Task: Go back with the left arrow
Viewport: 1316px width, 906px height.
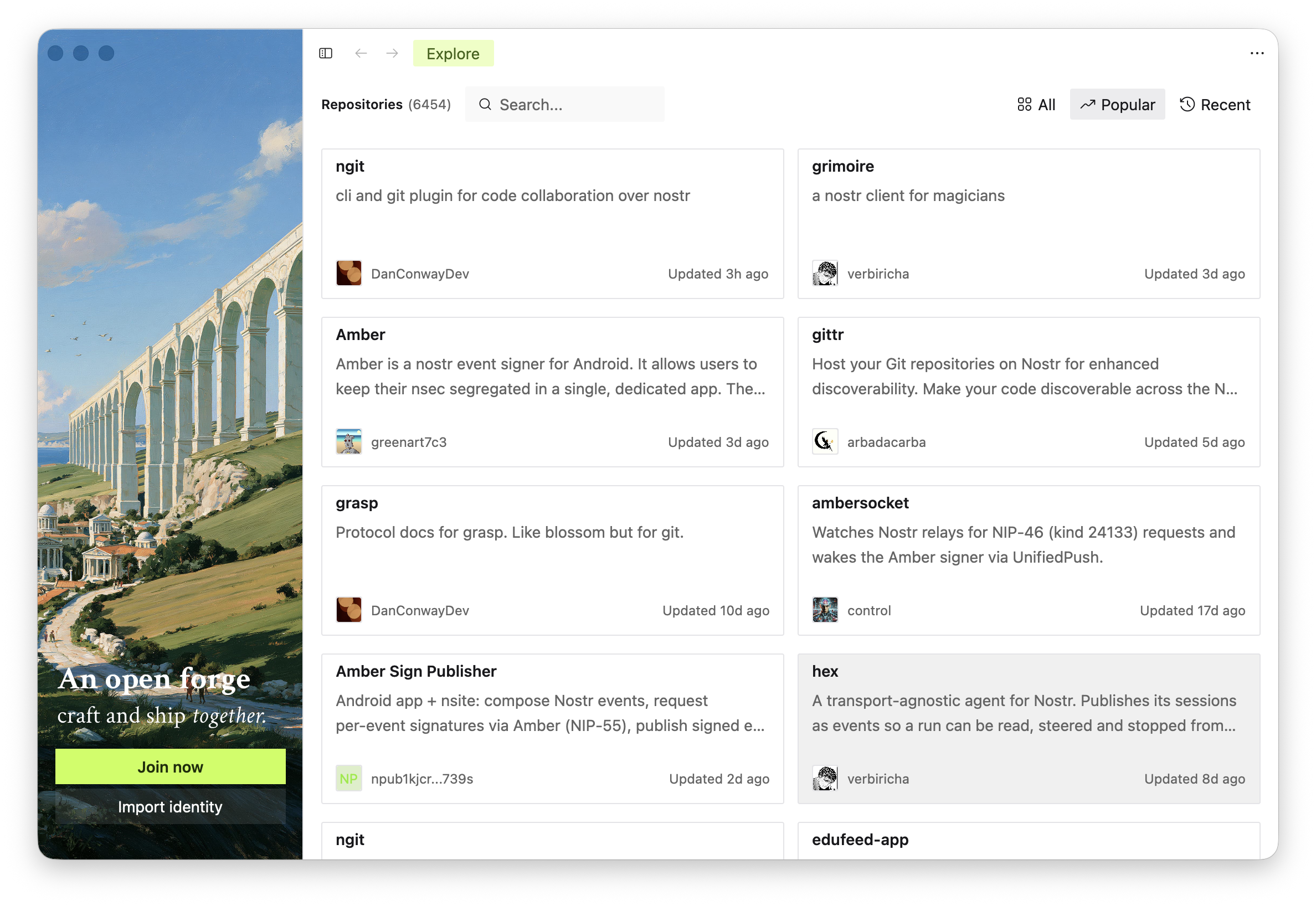Action: click(361, 53)
